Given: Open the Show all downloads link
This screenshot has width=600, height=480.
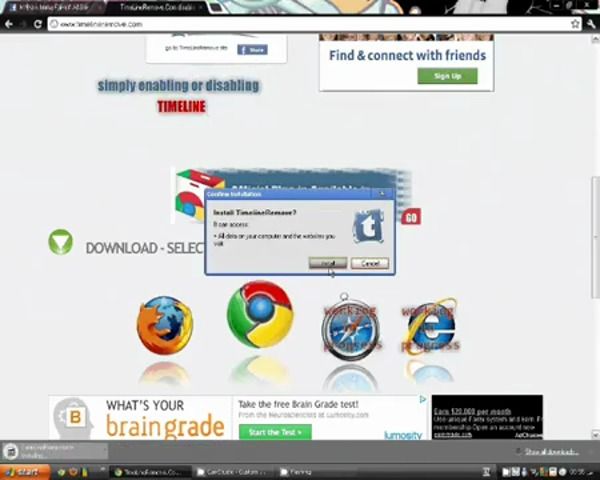Looking at the screenshot, I should (551, 452).
